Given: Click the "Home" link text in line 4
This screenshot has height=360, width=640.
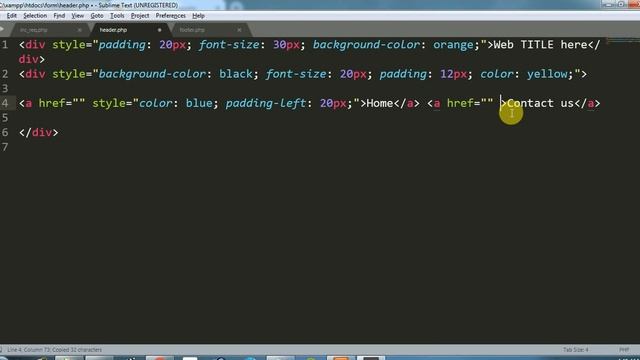Looking at the screenshot, I should click(380, 103).
